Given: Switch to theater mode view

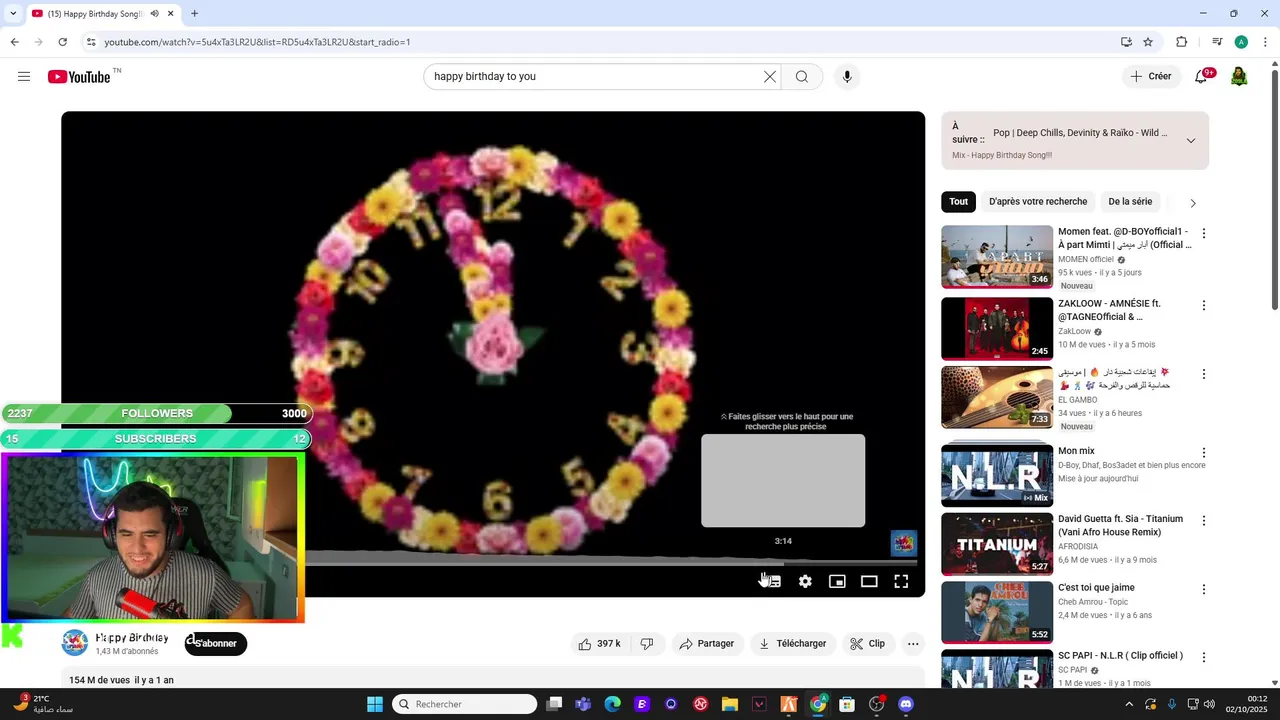Looking at the screenshot, I should (869, 581).
